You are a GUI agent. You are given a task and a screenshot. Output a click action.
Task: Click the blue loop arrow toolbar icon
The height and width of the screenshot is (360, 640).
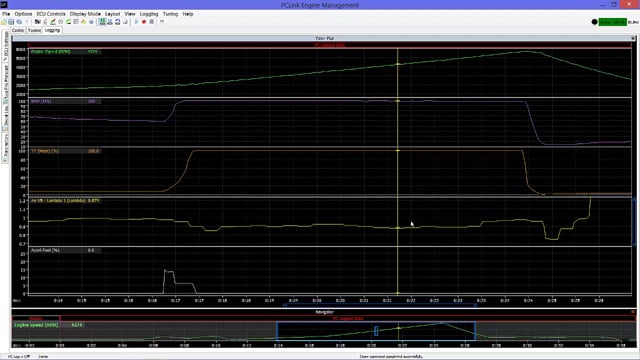(118, 22)
